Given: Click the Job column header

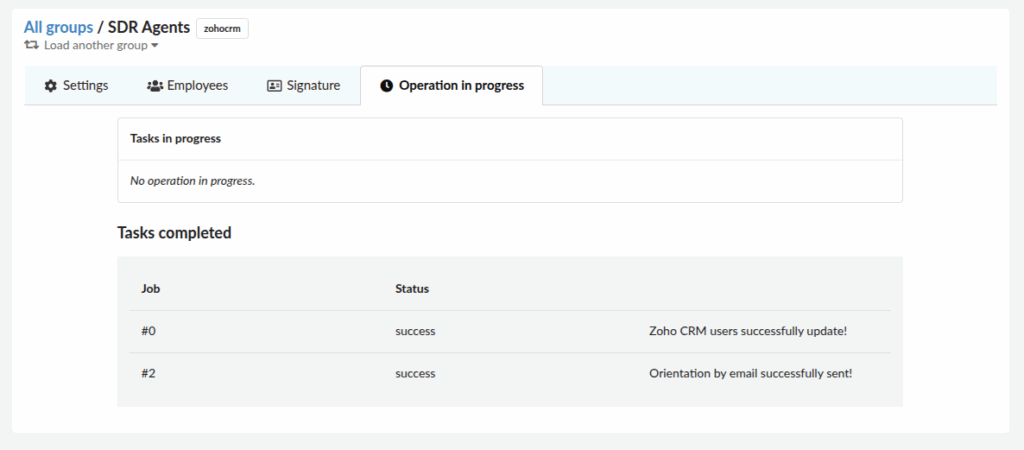Looking at the screenshot, I should 152,289.
